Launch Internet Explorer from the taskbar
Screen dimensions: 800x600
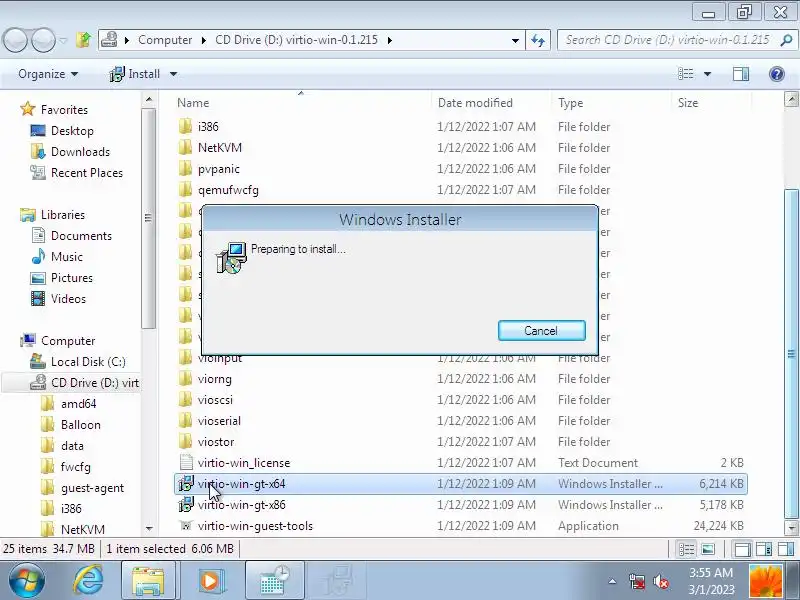88,581
